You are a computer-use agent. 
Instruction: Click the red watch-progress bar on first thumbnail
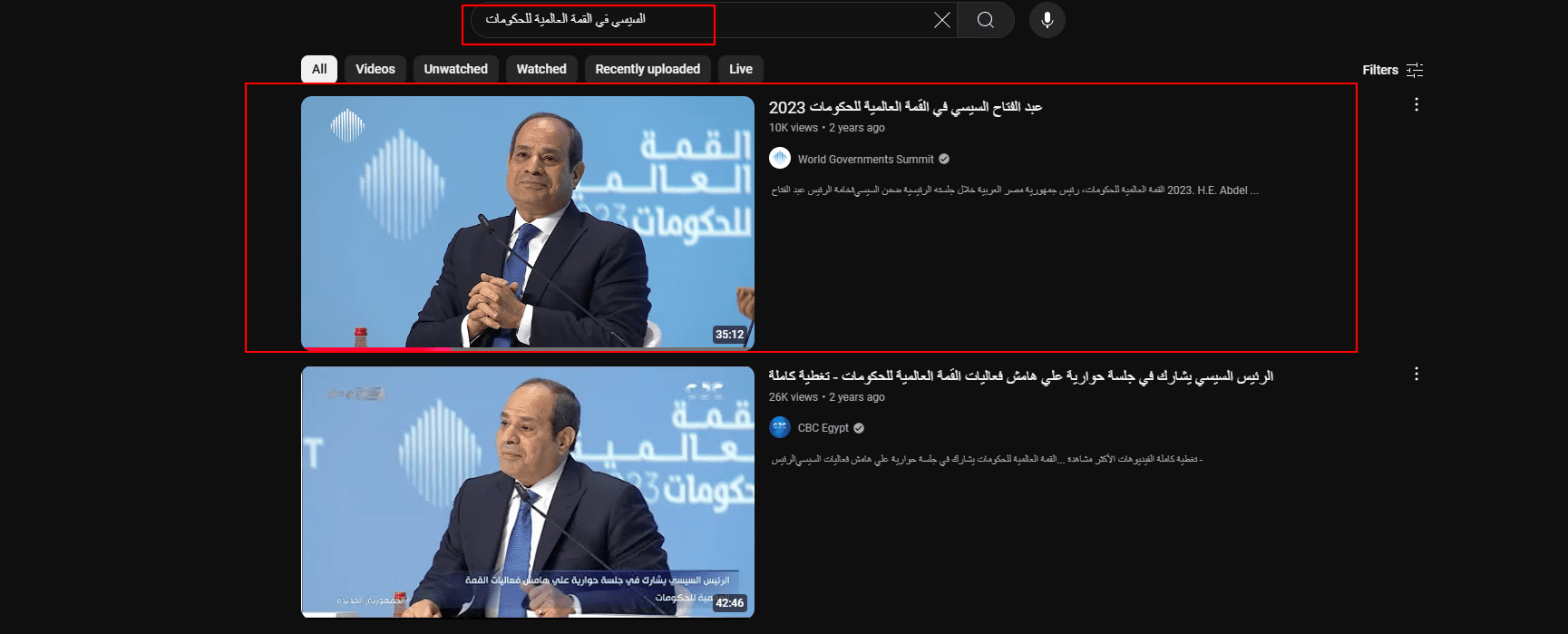pos(379,348)
